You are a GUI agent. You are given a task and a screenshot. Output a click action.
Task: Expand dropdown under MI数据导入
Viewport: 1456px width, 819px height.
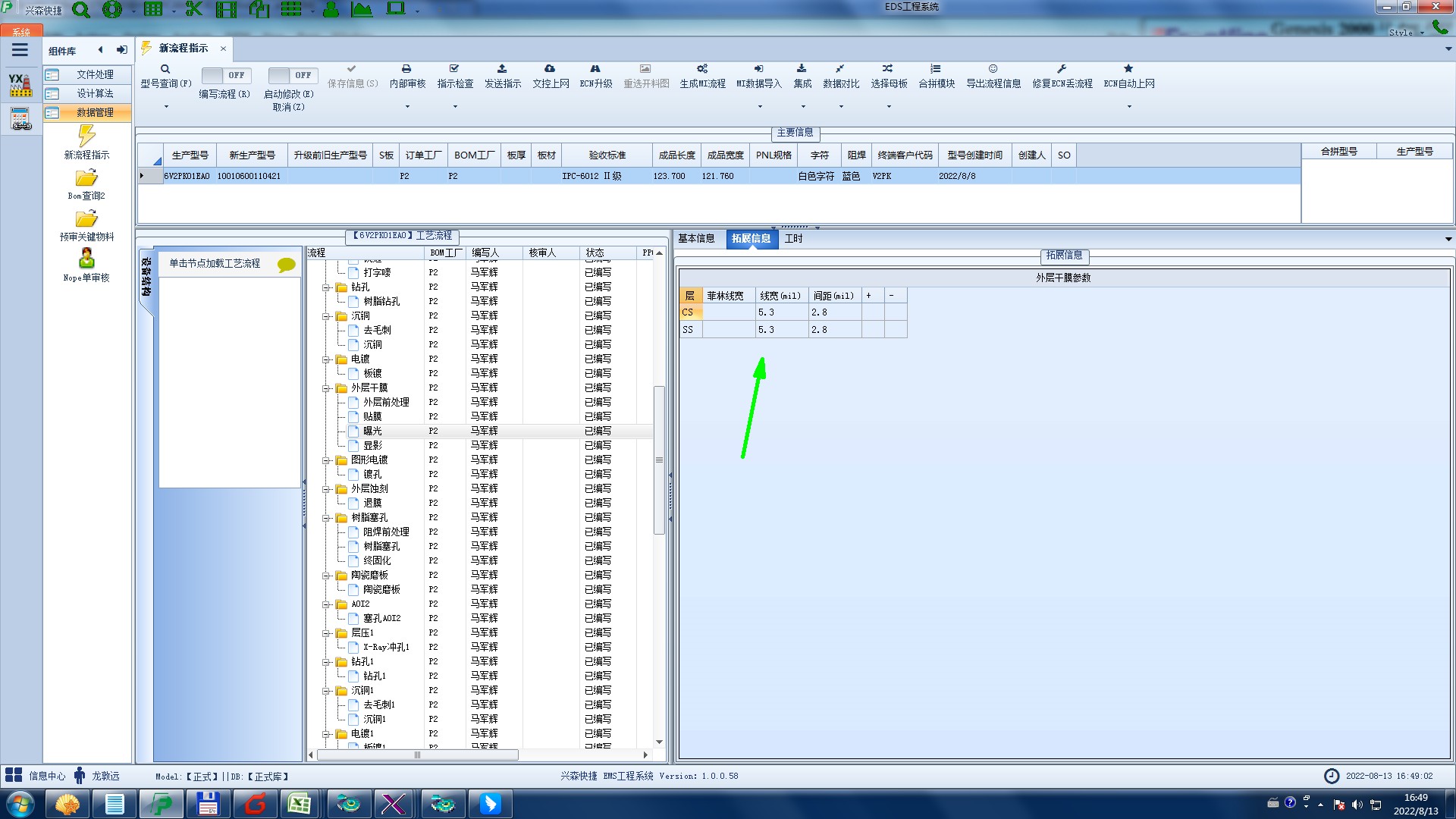point(759,107)
